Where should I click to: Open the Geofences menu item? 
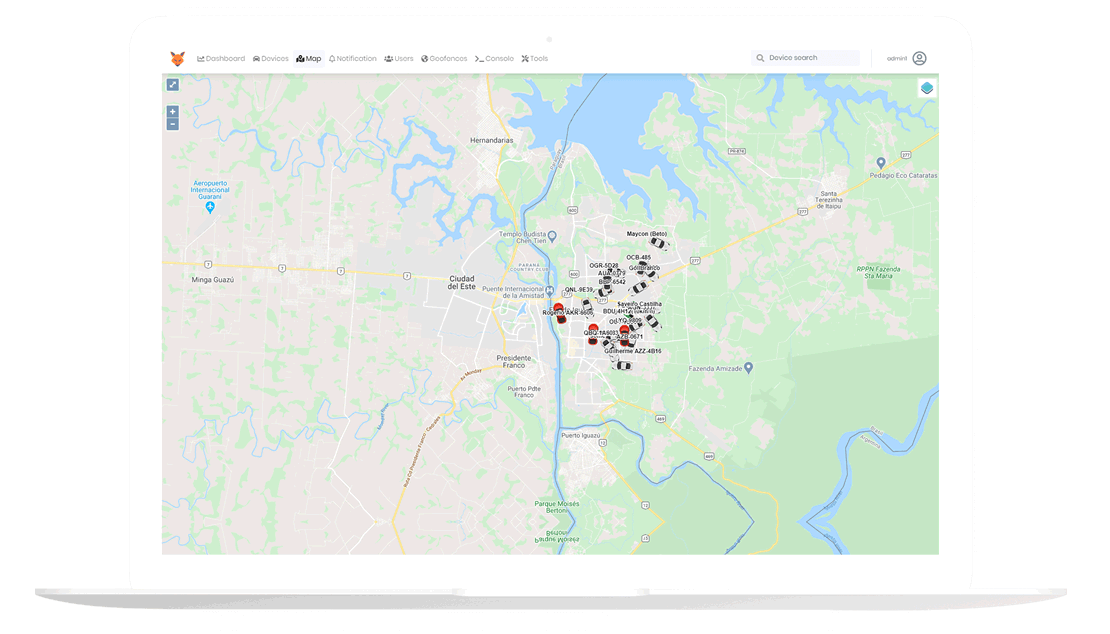click(444, 59)
